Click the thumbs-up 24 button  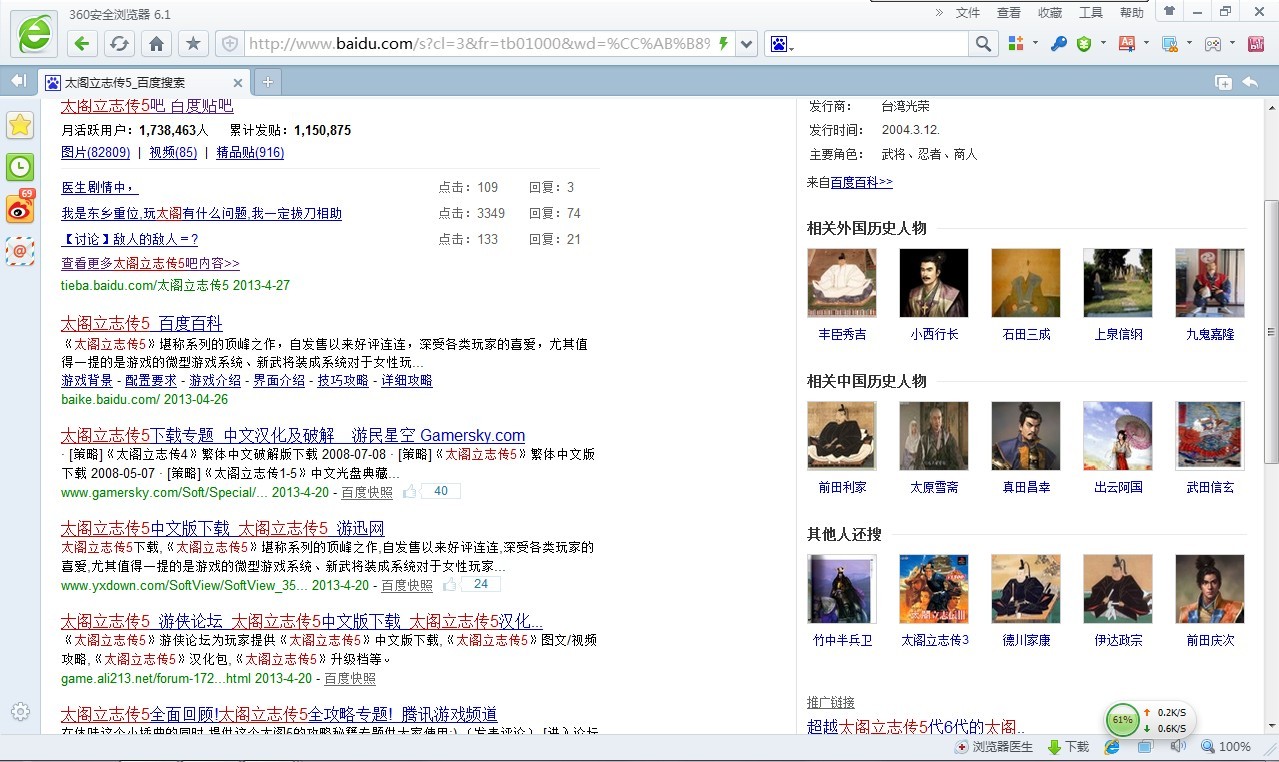point(471,584)
